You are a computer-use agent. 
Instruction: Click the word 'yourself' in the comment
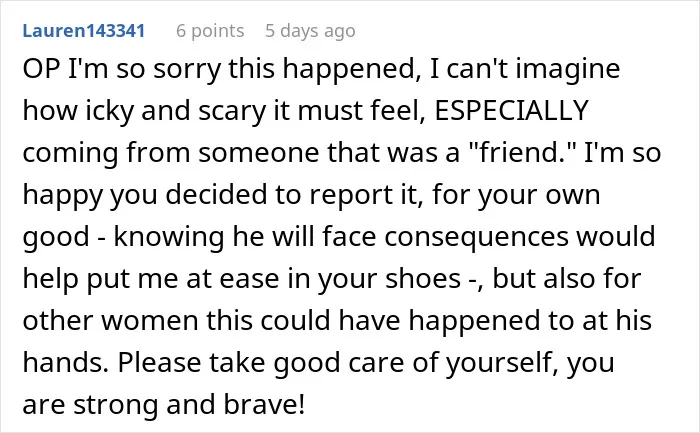point(502,362)
